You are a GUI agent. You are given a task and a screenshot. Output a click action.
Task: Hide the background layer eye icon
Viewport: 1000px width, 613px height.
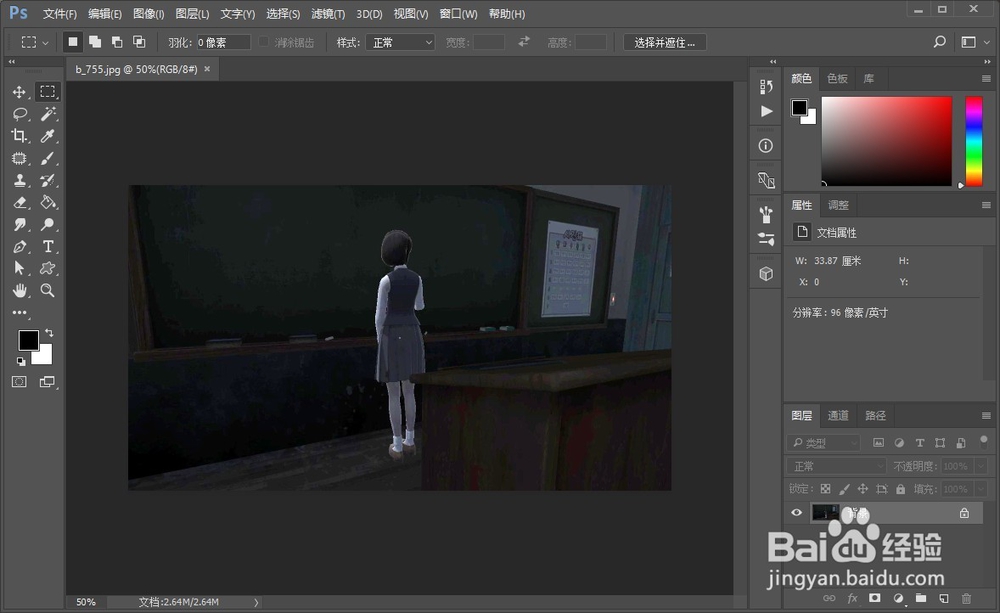[797, 513]
